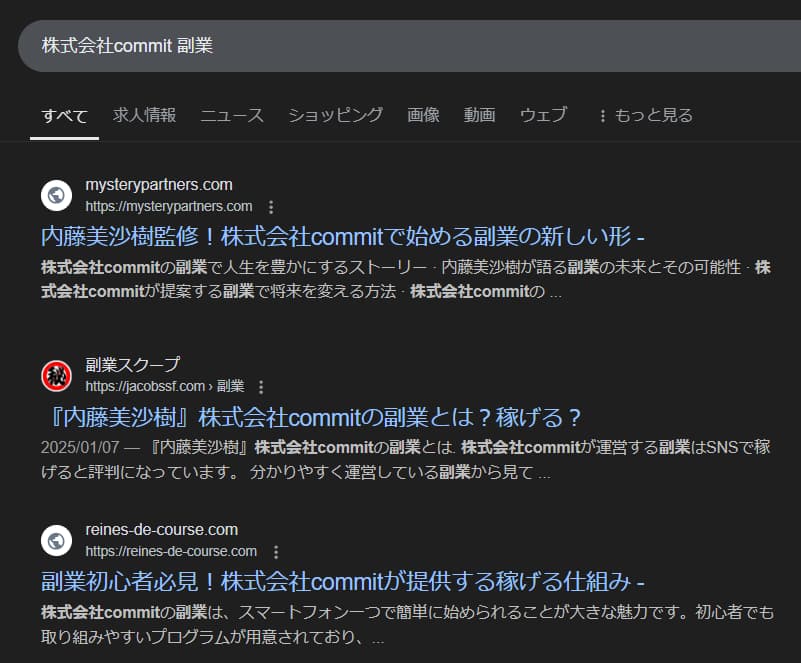
Task: Click the https://mysterypartners.com URL
Action: [x=169, y=206]
